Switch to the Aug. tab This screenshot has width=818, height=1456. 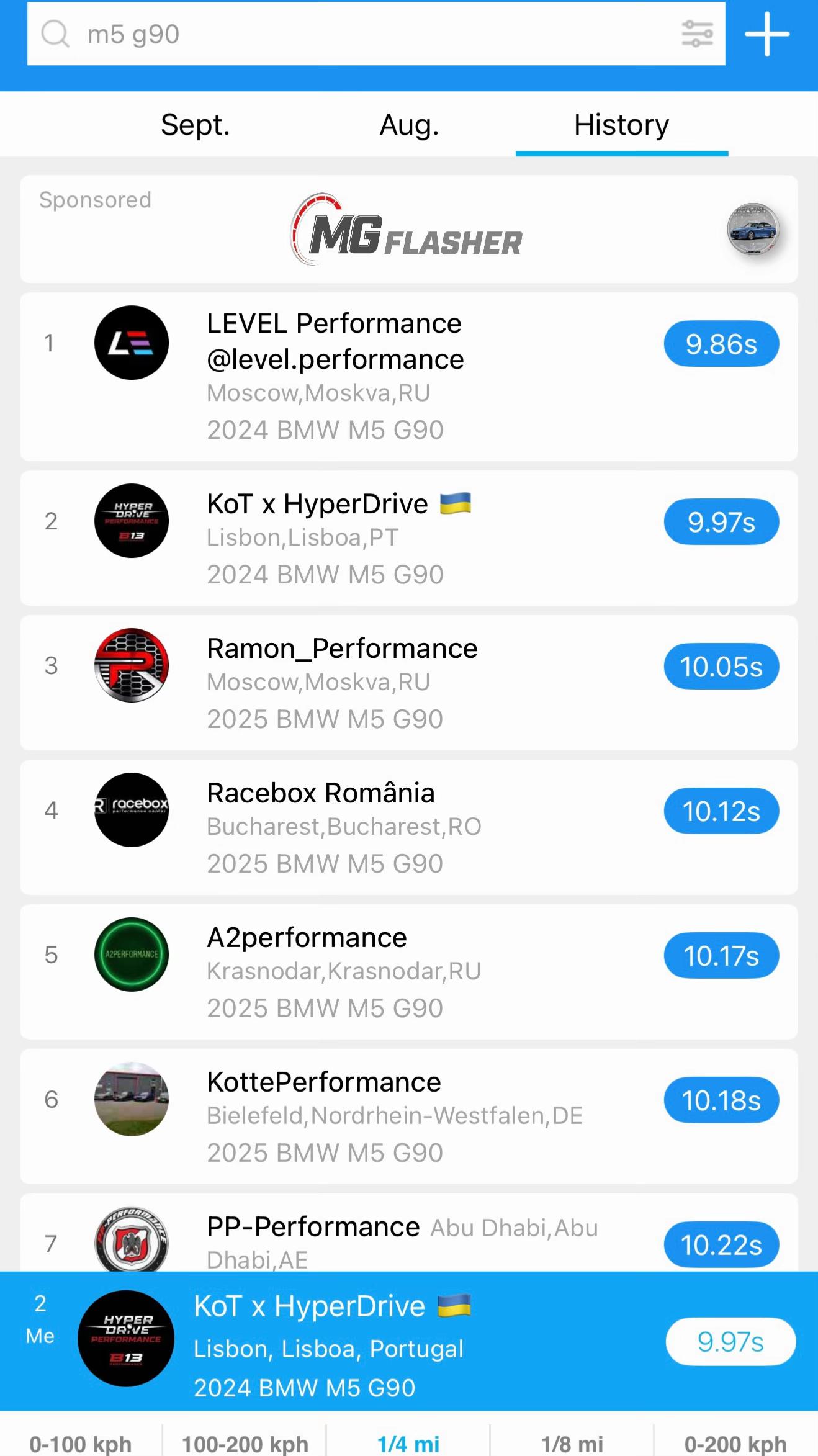tap(409, 125)
